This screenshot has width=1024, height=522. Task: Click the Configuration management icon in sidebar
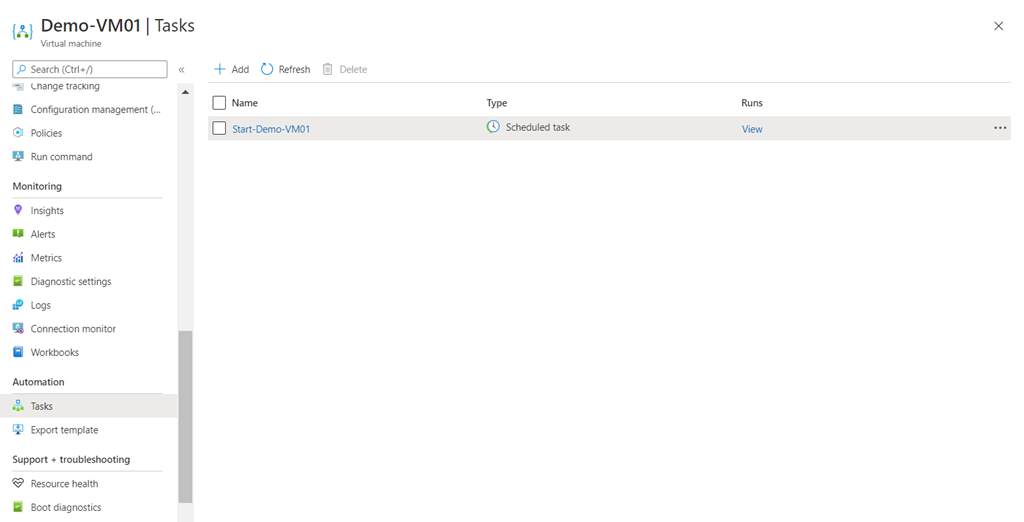pos(18,109)
